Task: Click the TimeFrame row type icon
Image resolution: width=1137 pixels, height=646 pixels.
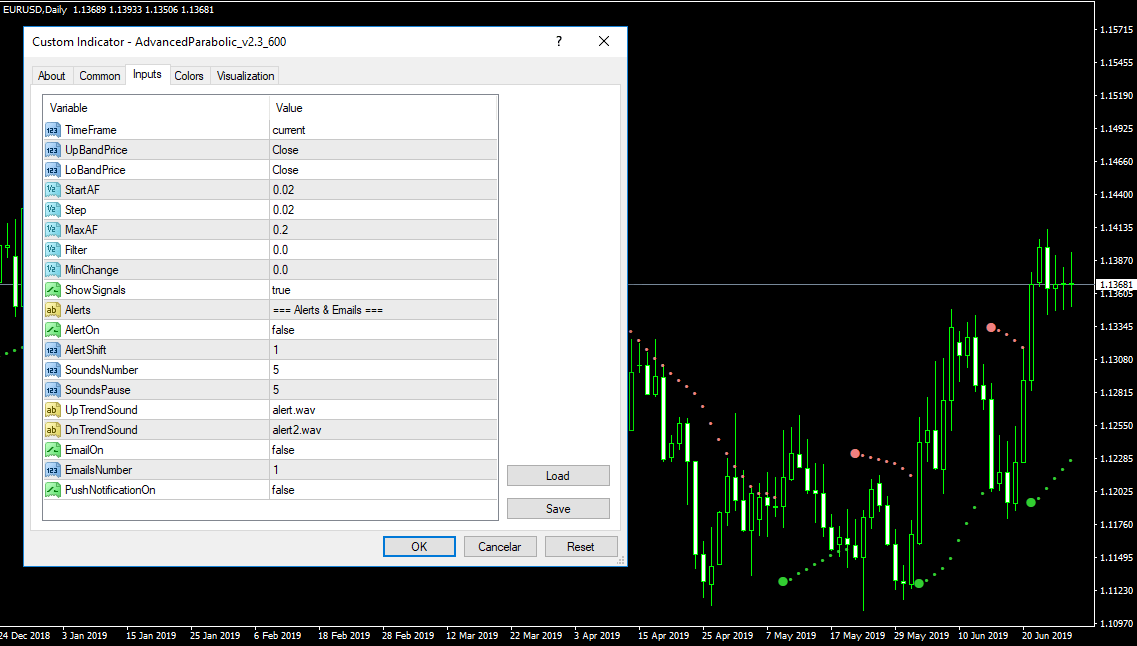Action: (x=52, y=130)
